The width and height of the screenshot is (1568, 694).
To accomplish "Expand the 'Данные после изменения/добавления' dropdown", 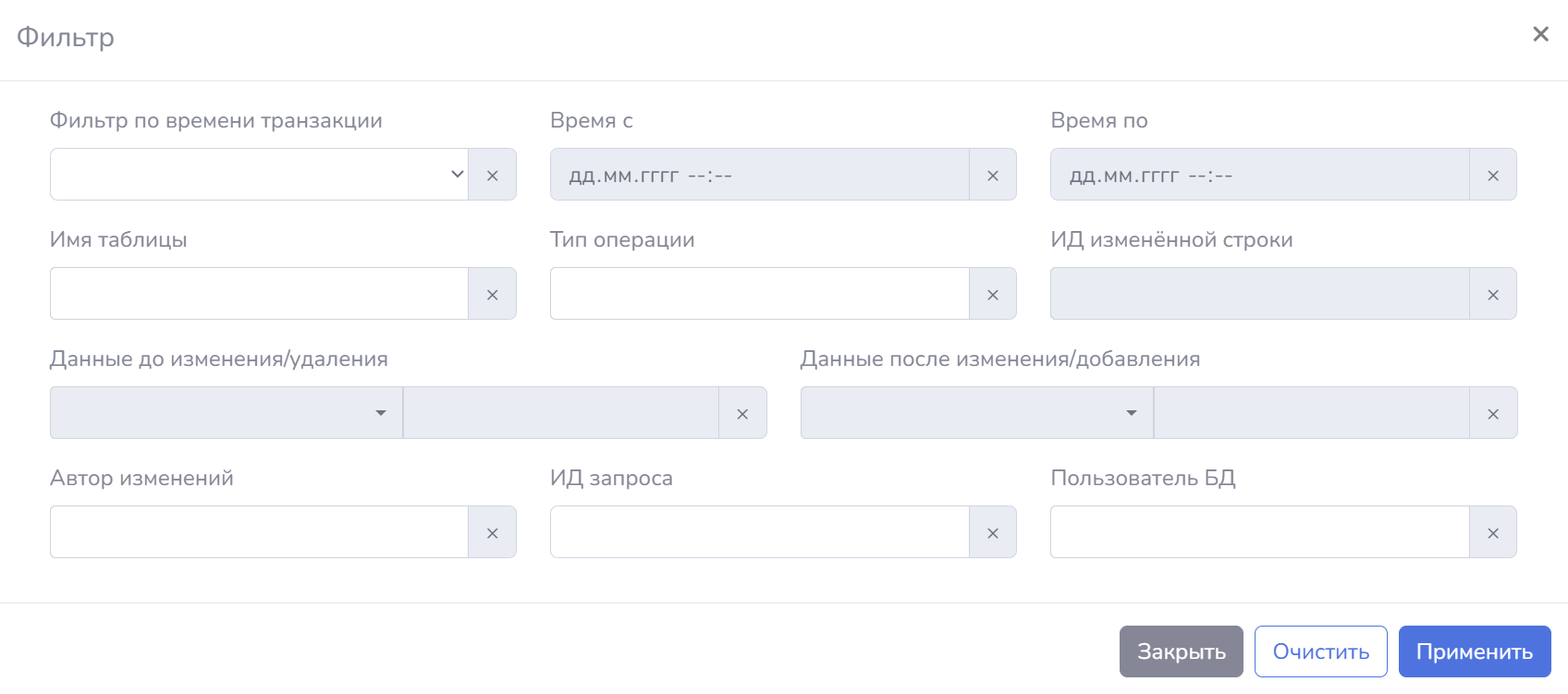I will click(x=976, y=413).
